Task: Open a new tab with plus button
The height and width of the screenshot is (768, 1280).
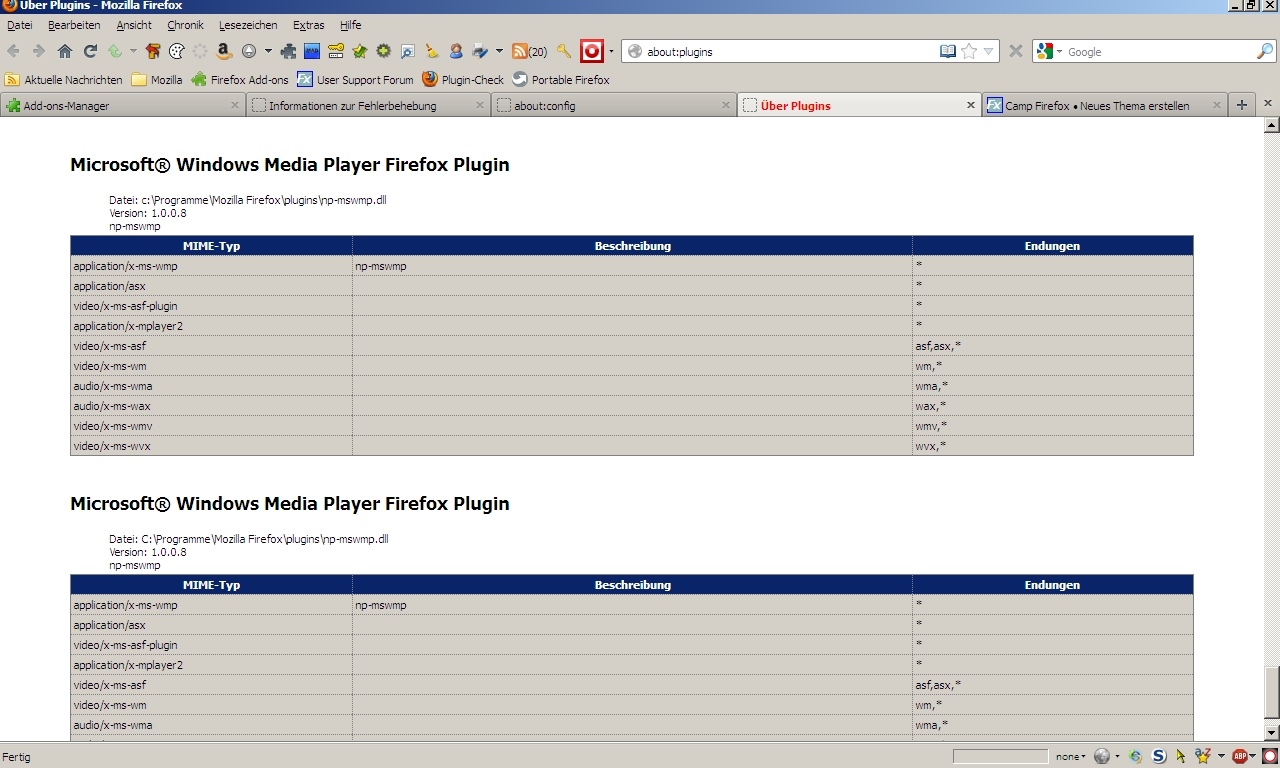Action: [1242, 105]
